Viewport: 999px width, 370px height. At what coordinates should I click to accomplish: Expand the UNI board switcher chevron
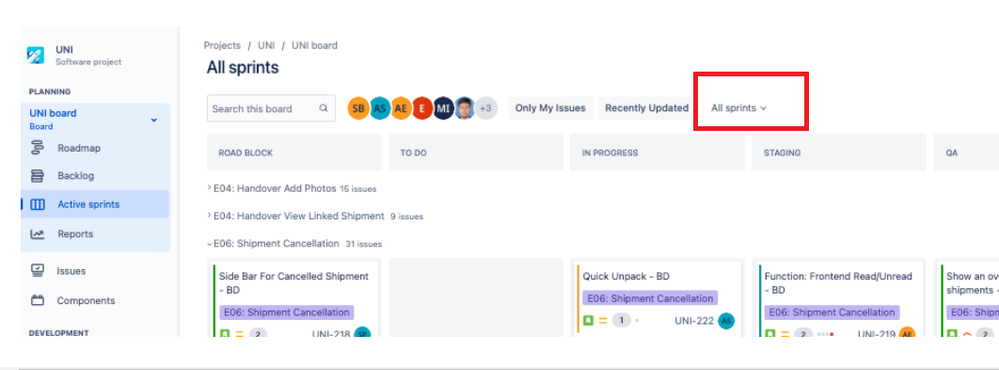[x=154, y=120]
